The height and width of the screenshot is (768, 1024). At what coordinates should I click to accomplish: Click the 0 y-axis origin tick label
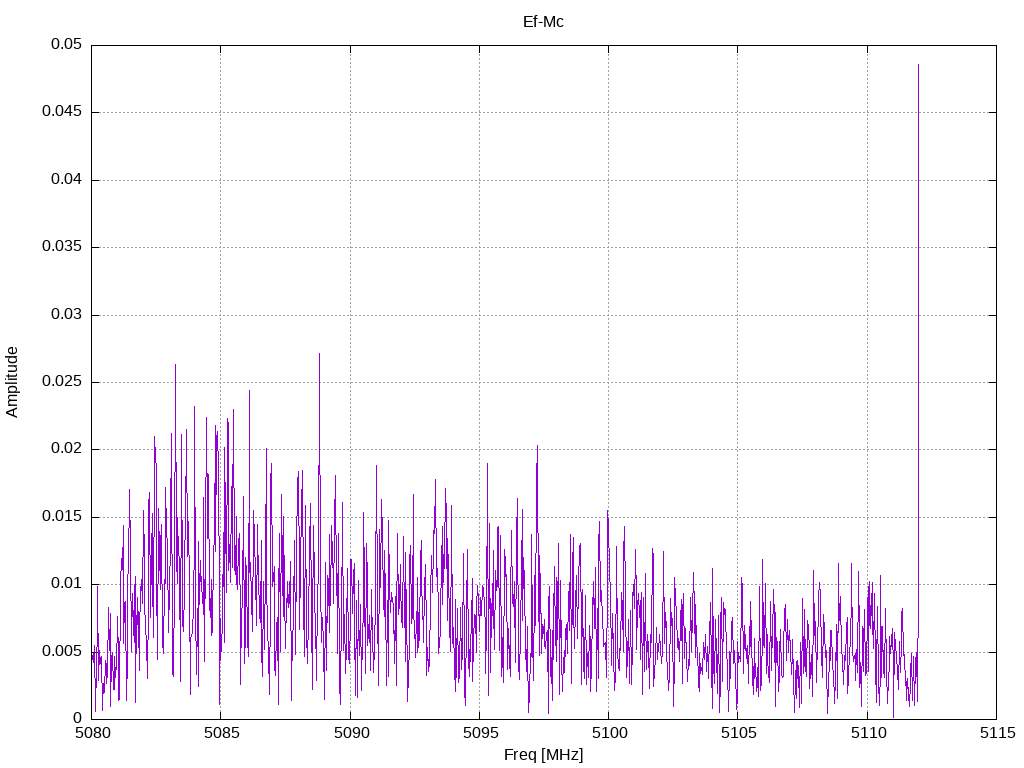pos(77,718)
